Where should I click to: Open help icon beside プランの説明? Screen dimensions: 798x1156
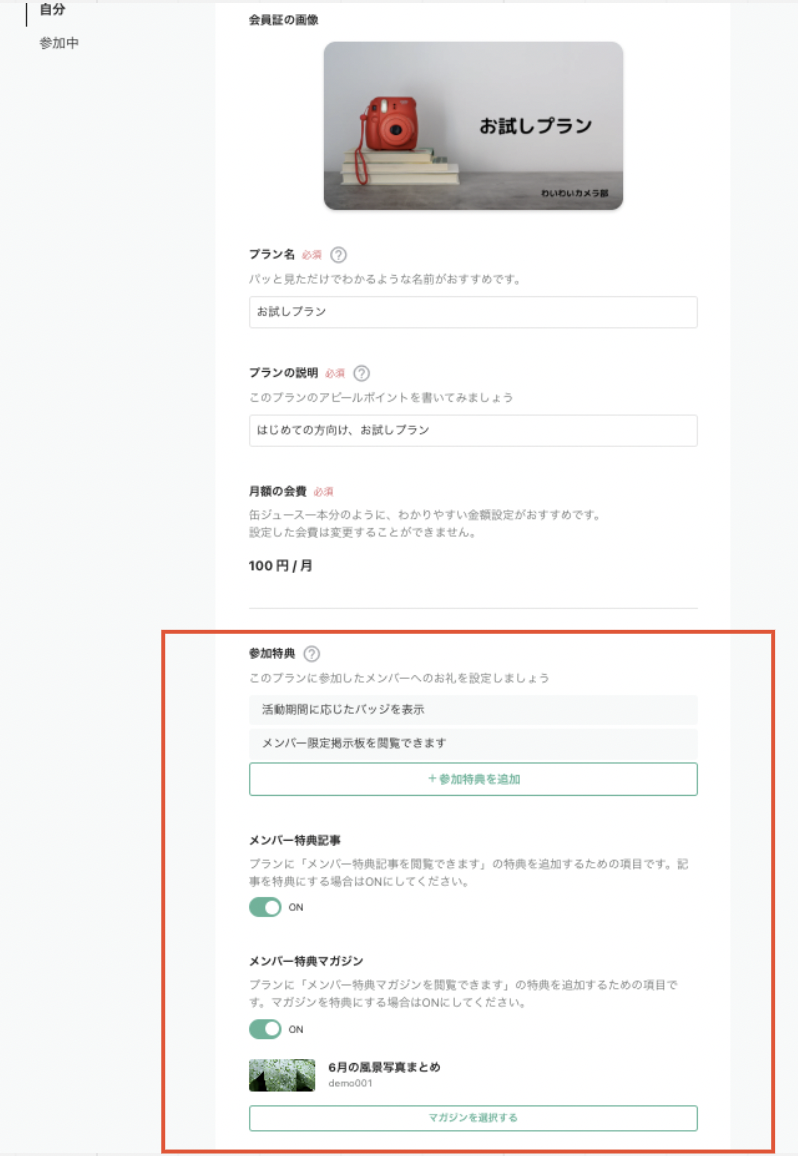pyautogui.click(x=361, y=373)
